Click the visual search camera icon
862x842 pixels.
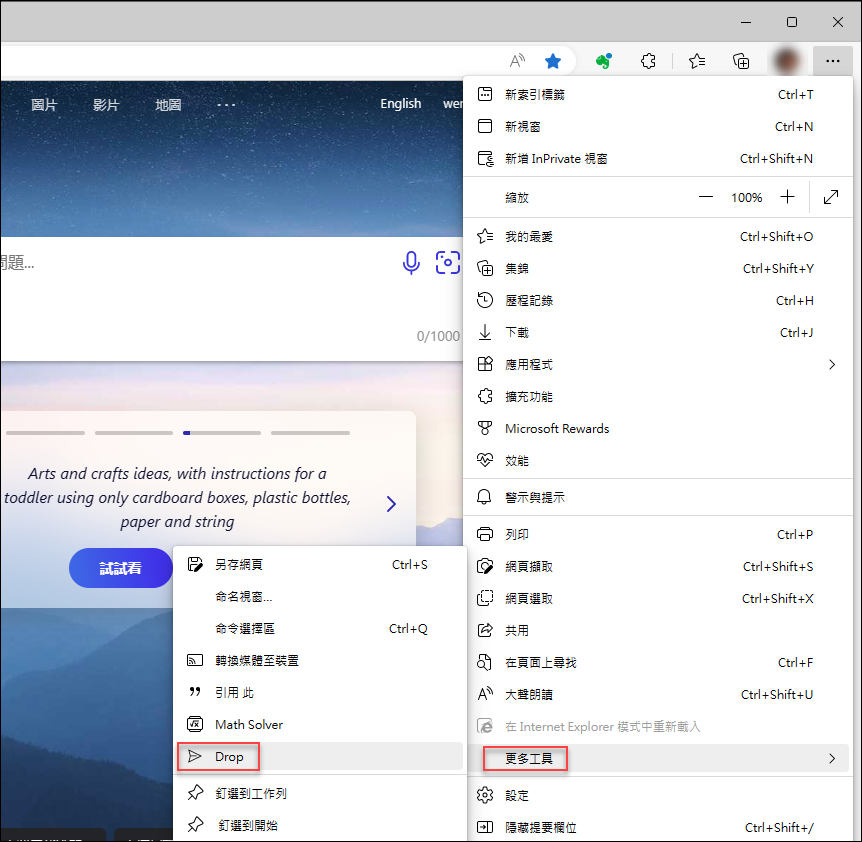447,263
